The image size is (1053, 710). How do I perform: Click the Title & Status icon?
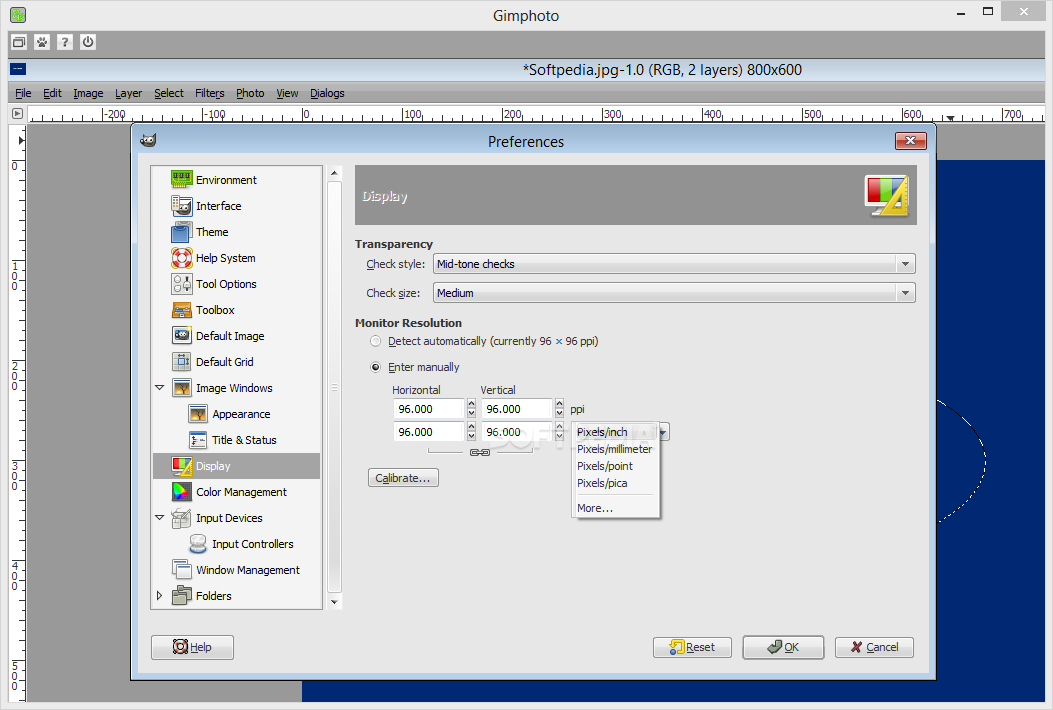(197, 440)
